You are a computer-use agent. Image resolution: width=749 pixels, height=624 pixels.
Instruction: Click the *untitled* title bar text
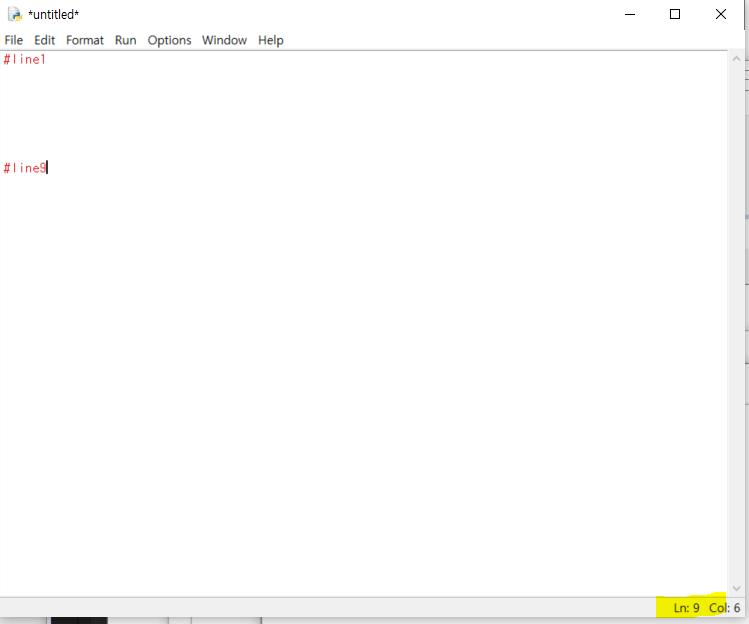click(x=54, y=14)
